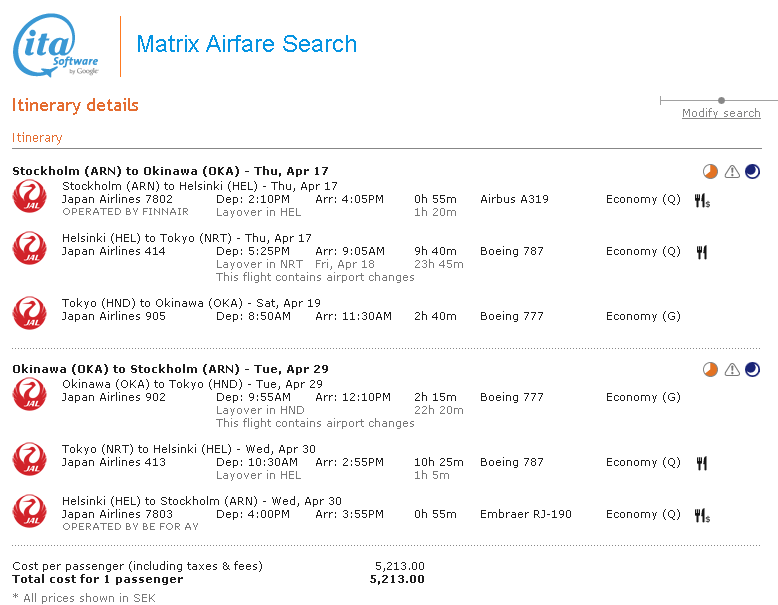Click the outbound long layover clock icon

point(710,172)
